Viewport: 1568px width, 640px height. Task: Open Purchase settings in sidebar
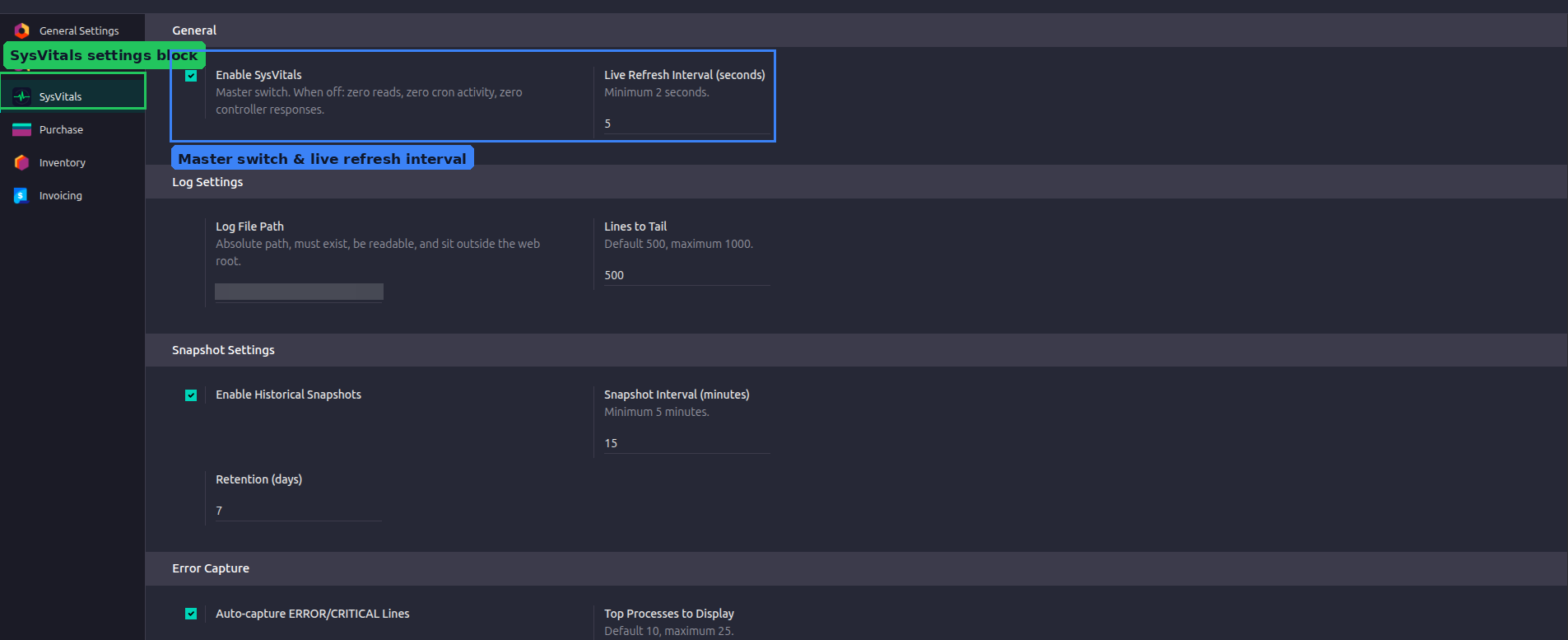[72, 129]
